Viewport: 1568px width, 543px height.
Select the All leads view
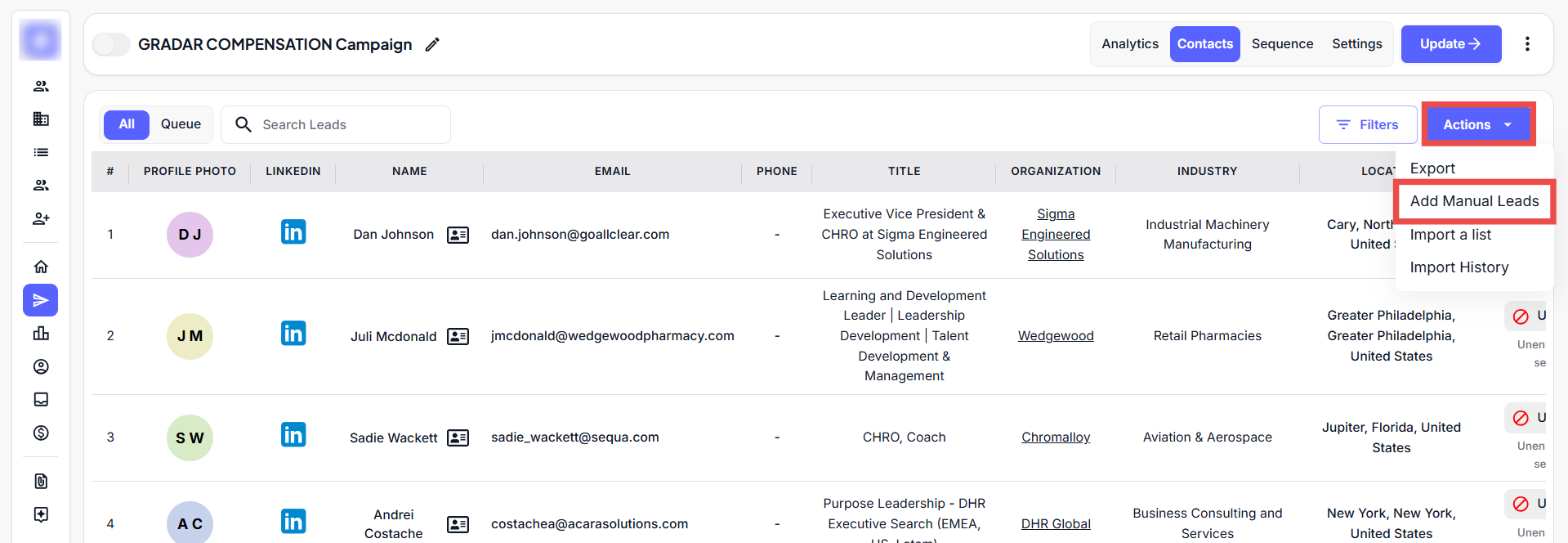(x=127, y=124)
